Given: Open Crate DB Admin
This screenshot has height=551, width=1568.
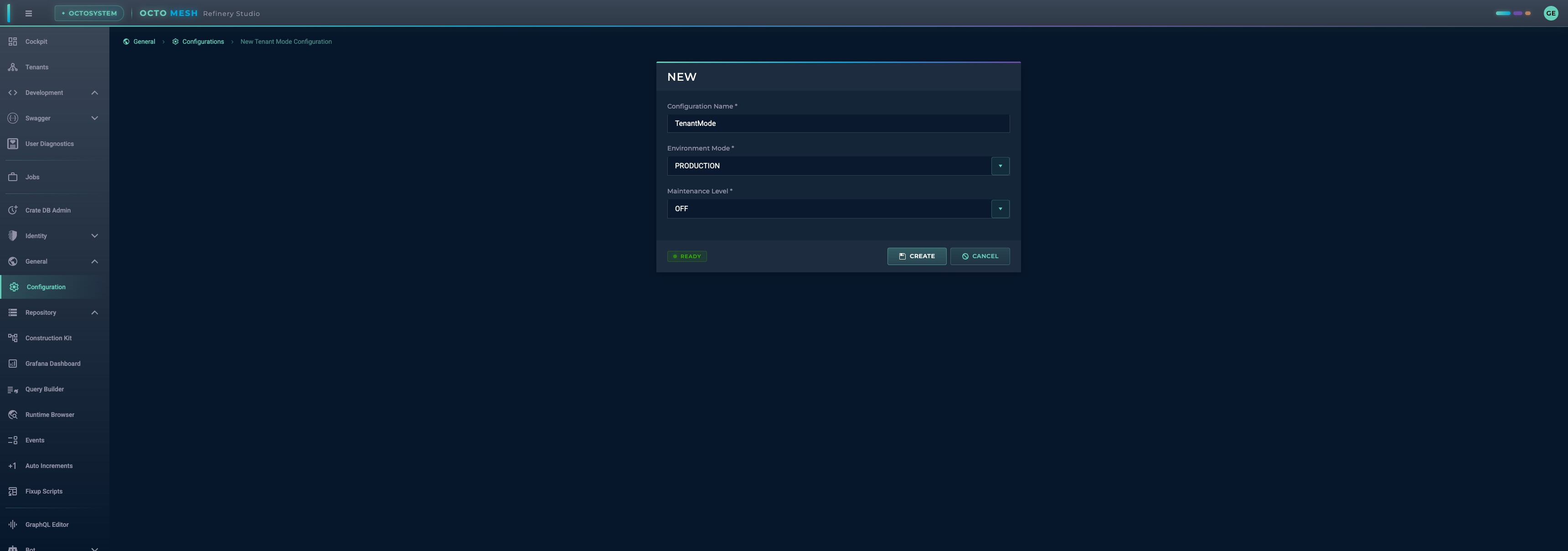Looking at the screenshot, I should (x=13, y=209).
